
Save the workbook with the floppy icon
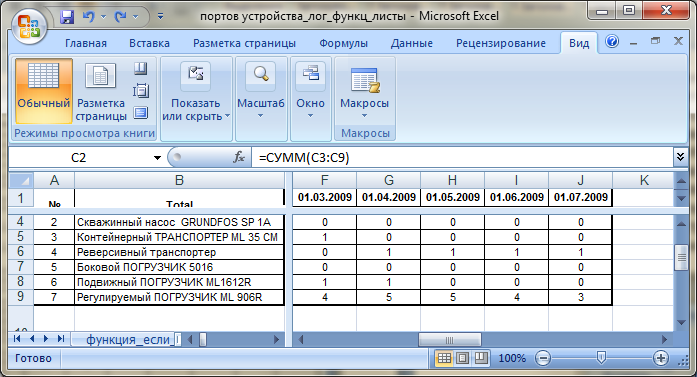pos(67,17)
